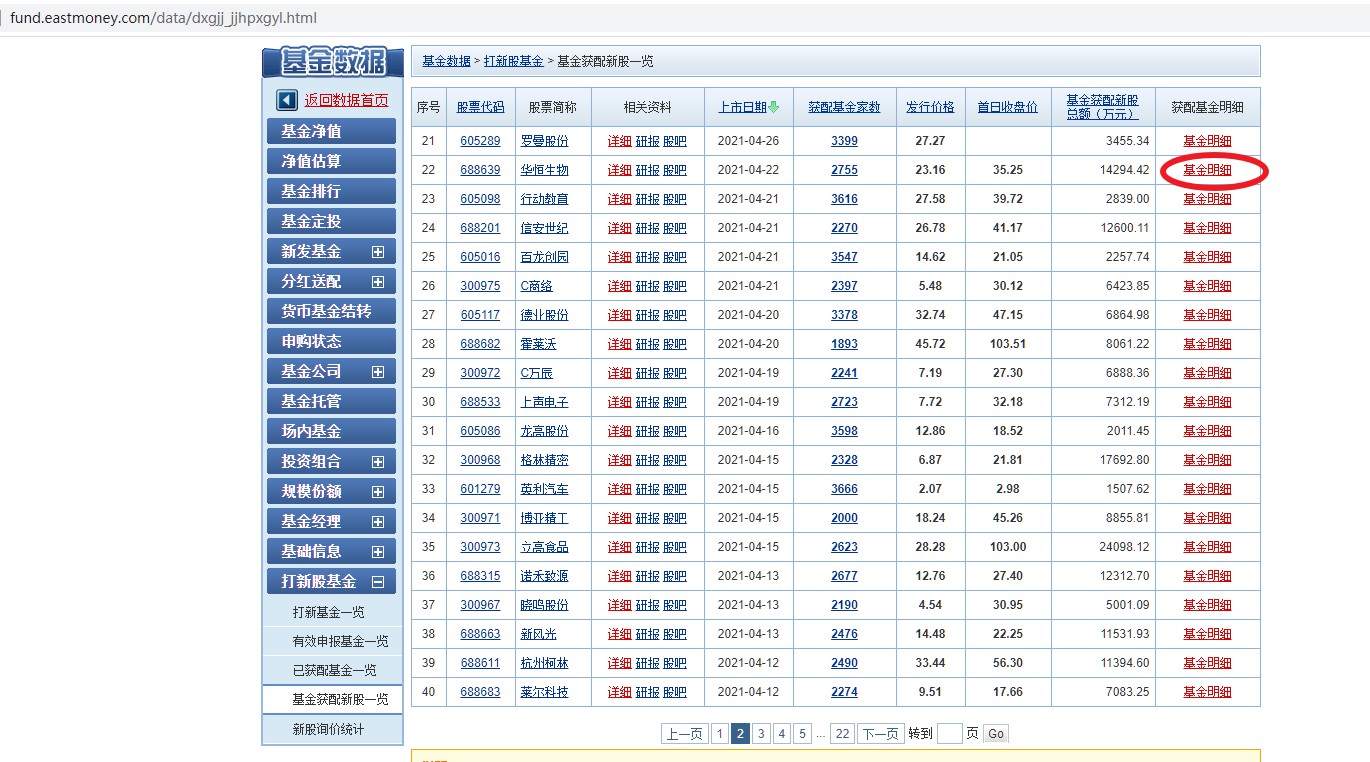The image size is (1370, 762).
Task: Expand the 规模份额 plus icon
Action: tap(378, 492)
